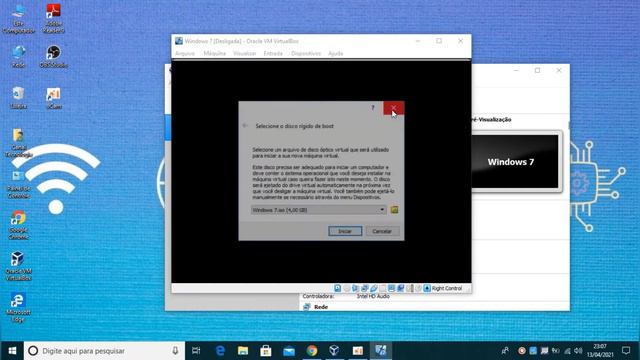This screenshot has width=640, height=360.
Task: Open Chrome from the taskbar
Action: point(312,351)
